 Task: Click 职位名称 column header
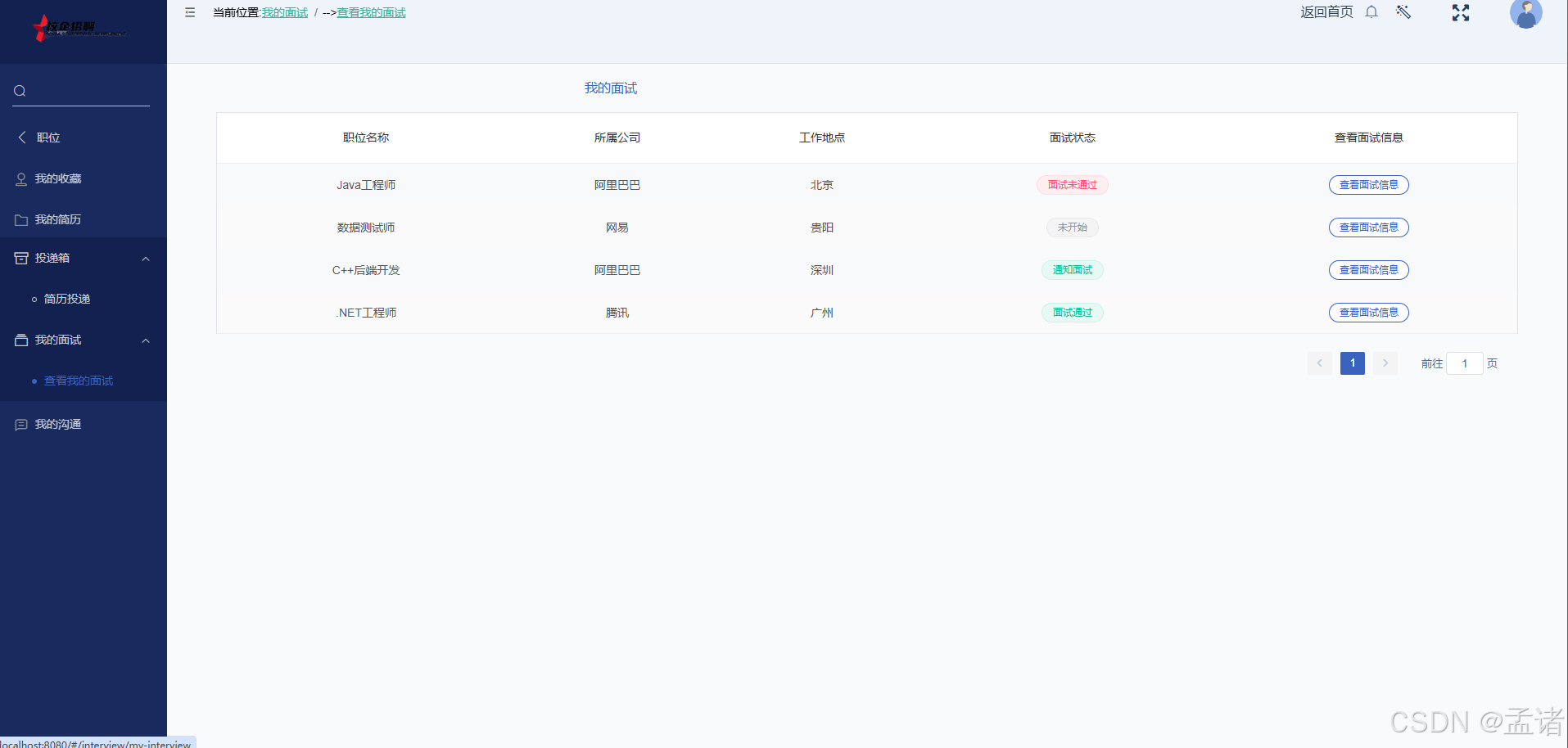pos(366,137)
